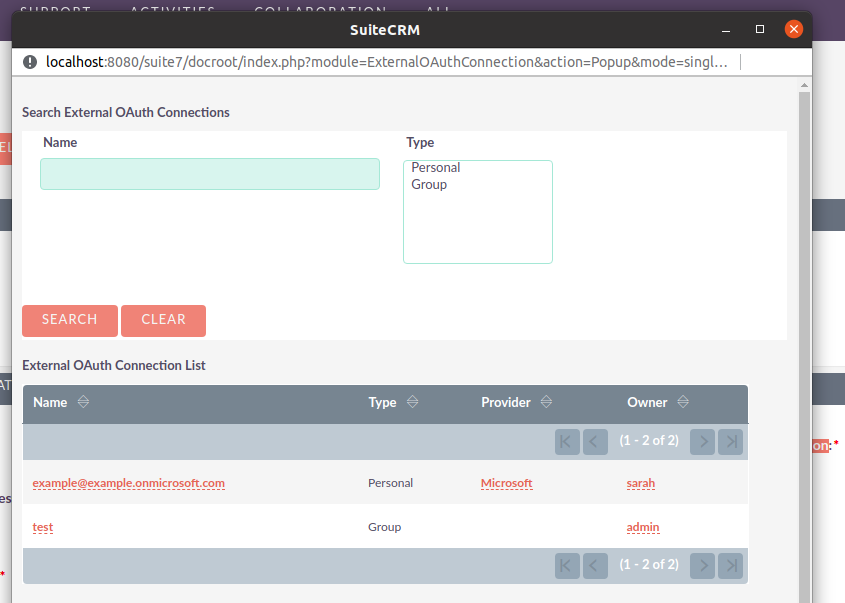The height and width of the screenshot is (603, 845).
Task: Open the sarah owner link
Action: click(x=641, y=483)
